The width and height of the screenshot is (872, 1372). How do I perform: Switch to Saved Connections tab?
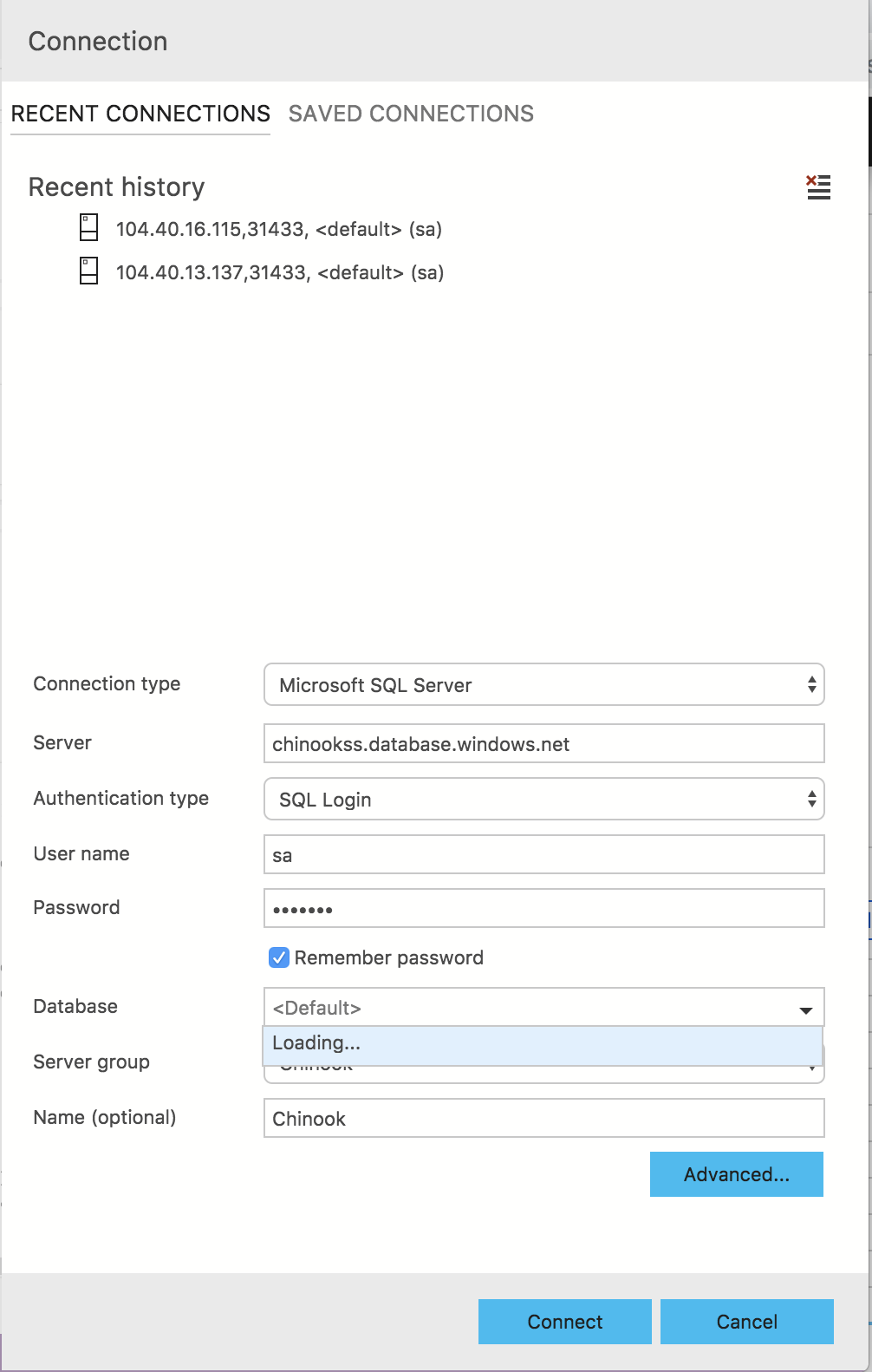pos(411,114)
